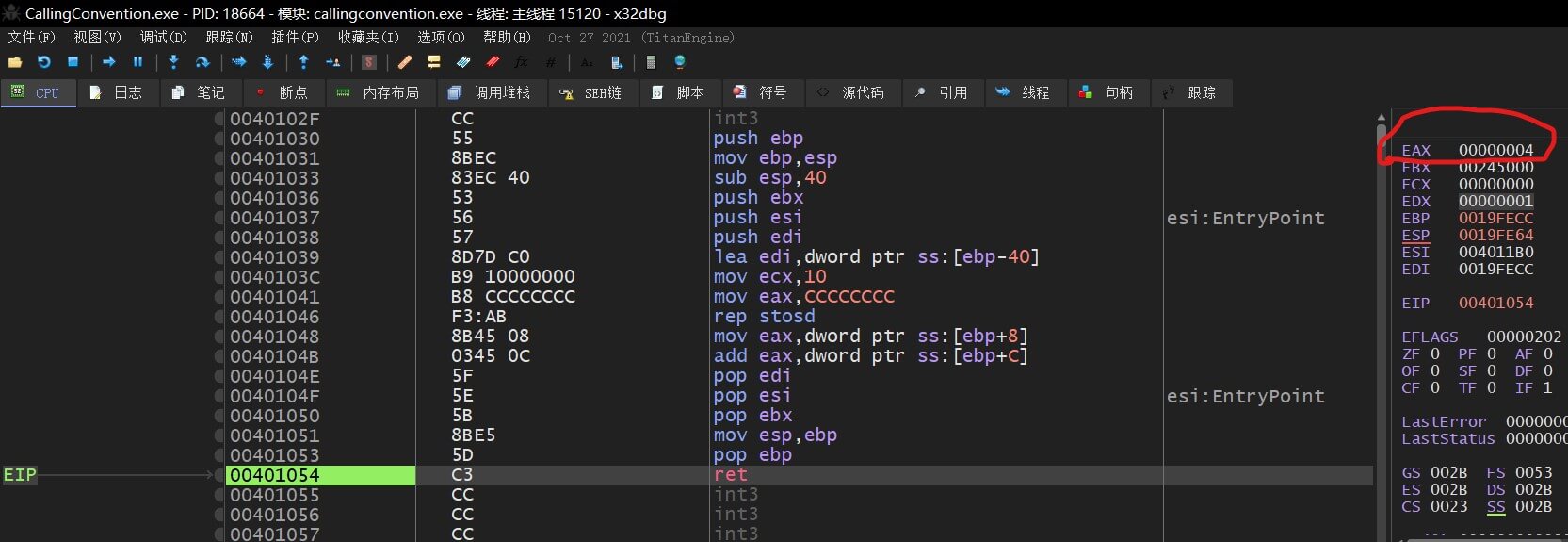Viewport: 1568px width, 542px height.
Task: Open the Scylla plugin icon
Action: click(x=369, y=62)
